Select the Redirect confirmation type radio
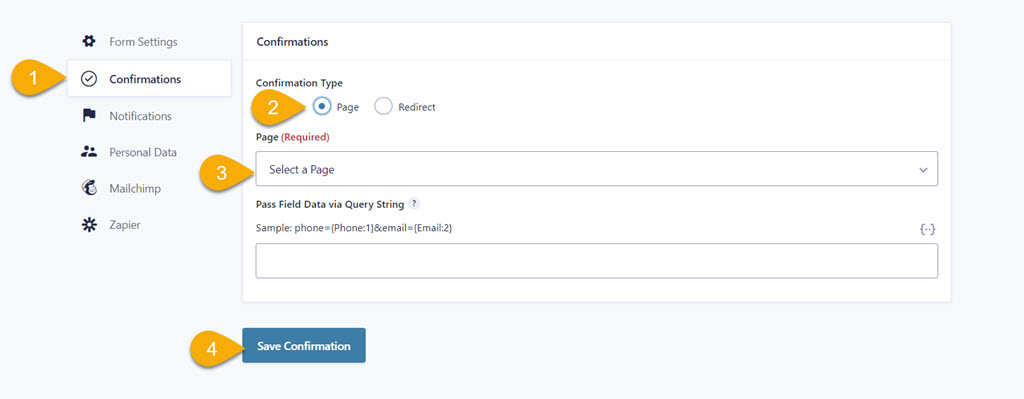 pyautogui.click(x=383, y=106)
